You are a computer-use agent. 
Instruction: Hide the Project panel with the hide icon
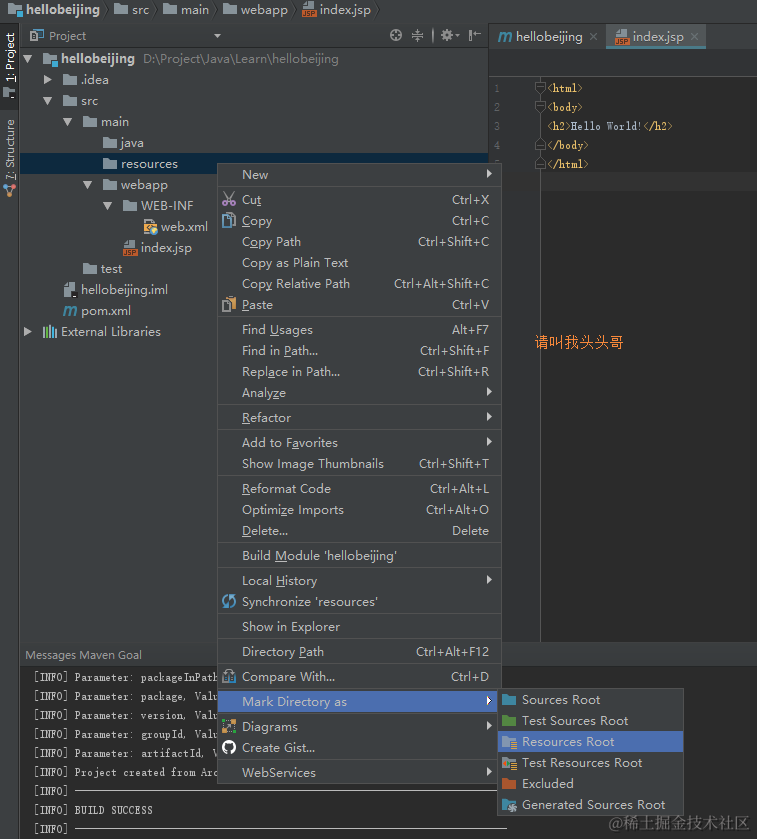point(475,35)
